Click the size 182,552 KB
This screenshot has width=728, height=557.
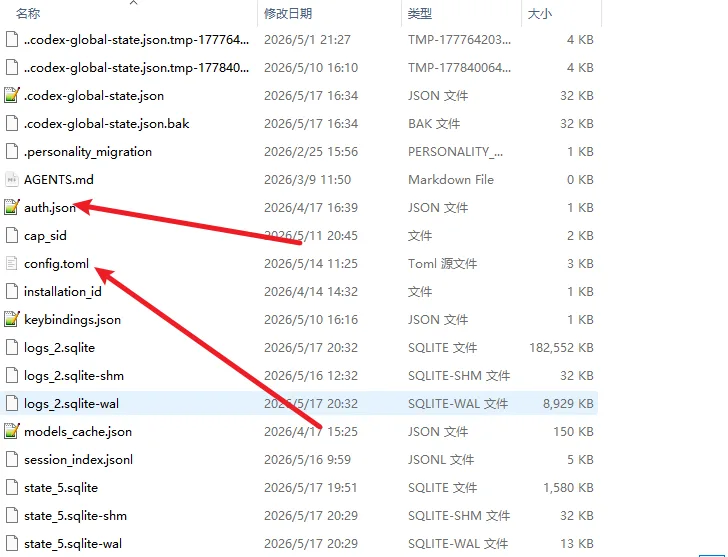pyautogui.click(x=561, y=348)
